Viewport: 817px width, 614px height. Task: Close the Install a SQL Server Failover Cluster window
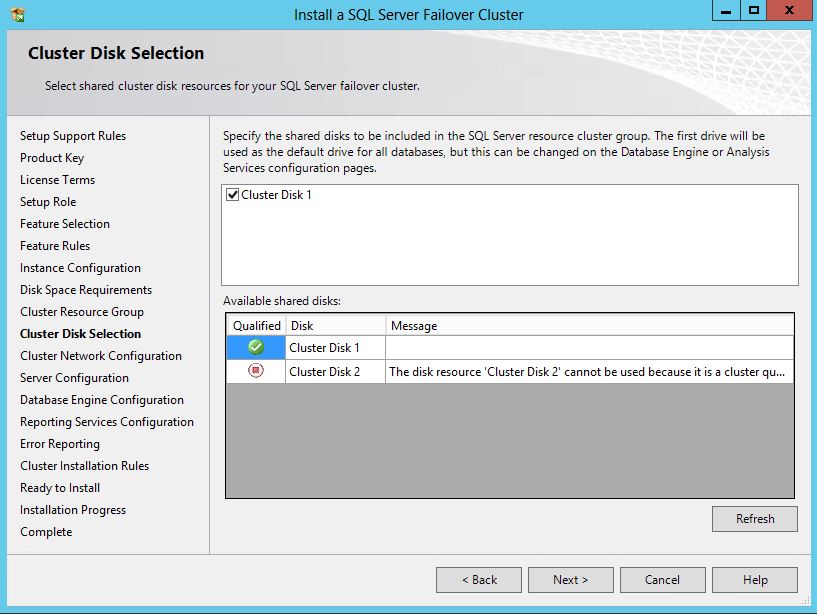(x=789, y=10)
